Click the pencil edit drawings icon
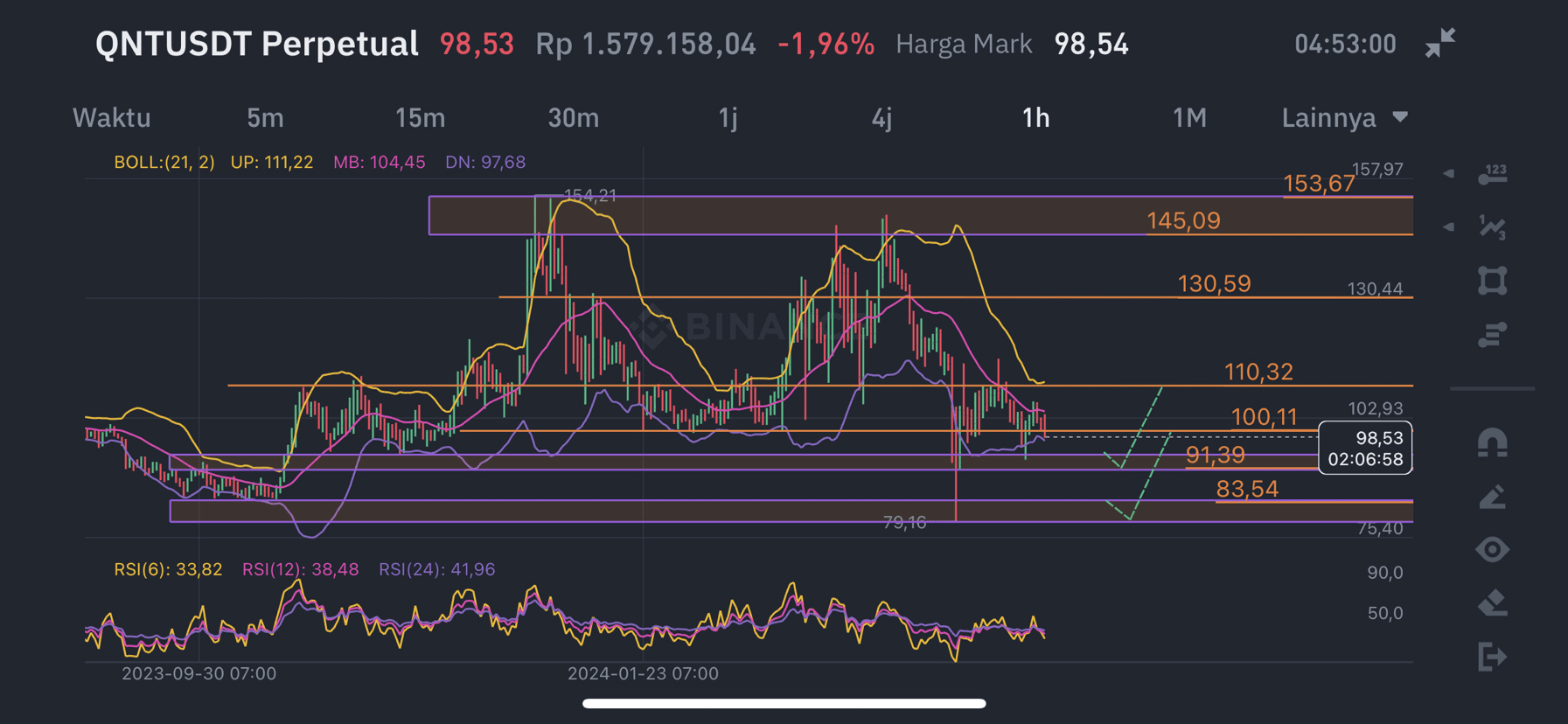Viewport: 1568px width, 724px height. coord(1492,497)
